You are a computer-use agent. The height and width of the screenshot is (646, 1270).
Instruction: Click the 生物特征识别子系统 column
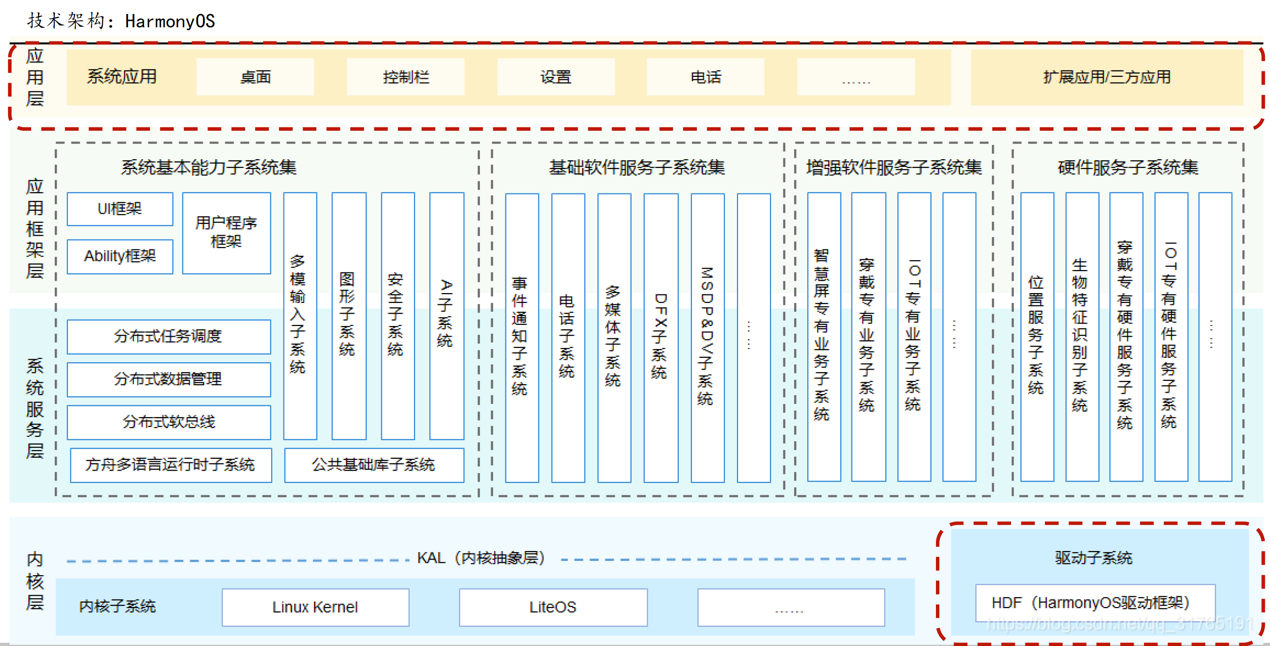pos(1082,337)
